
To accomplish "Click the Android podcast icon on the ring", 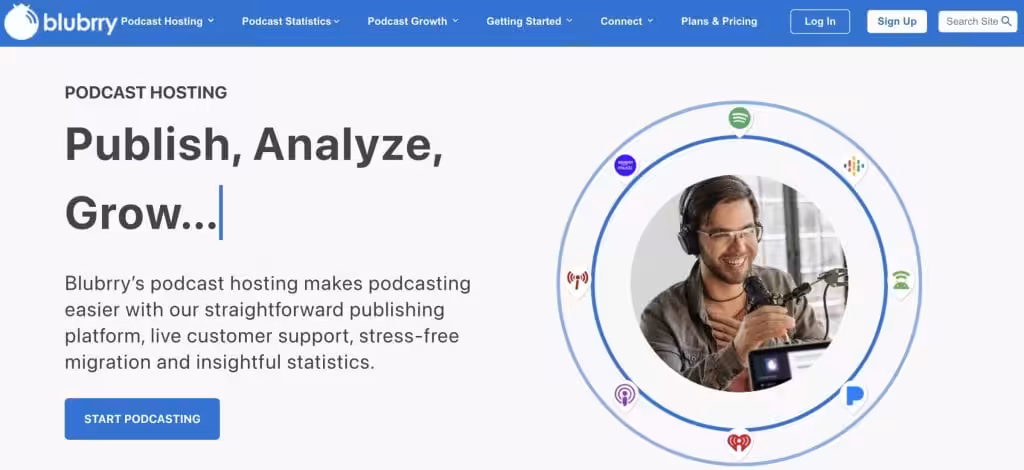I will point(901,281).
